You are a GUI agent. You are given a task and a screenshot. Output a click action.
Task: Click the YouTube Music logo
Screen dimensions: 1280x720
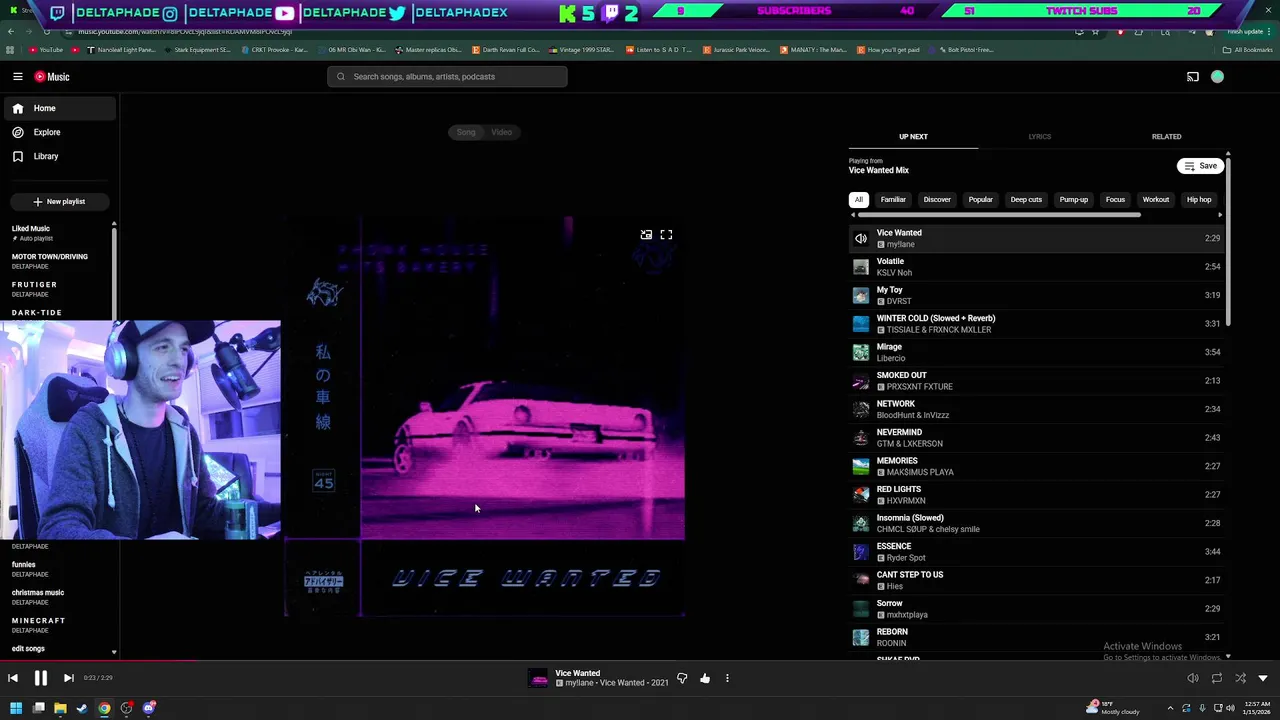[x=52, y=77]
